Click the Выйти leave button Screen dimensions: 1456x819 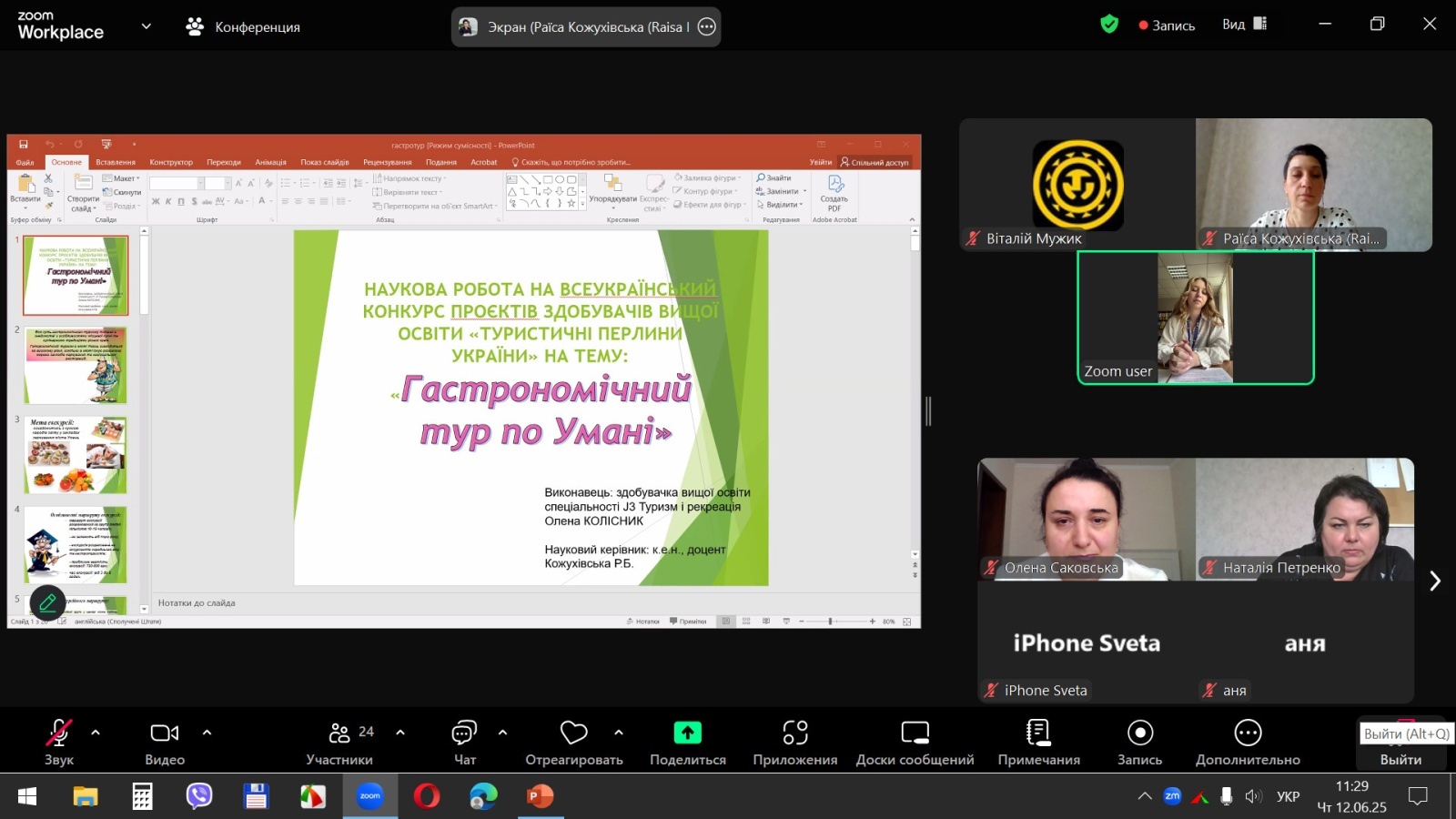[x=1400, y=759]
